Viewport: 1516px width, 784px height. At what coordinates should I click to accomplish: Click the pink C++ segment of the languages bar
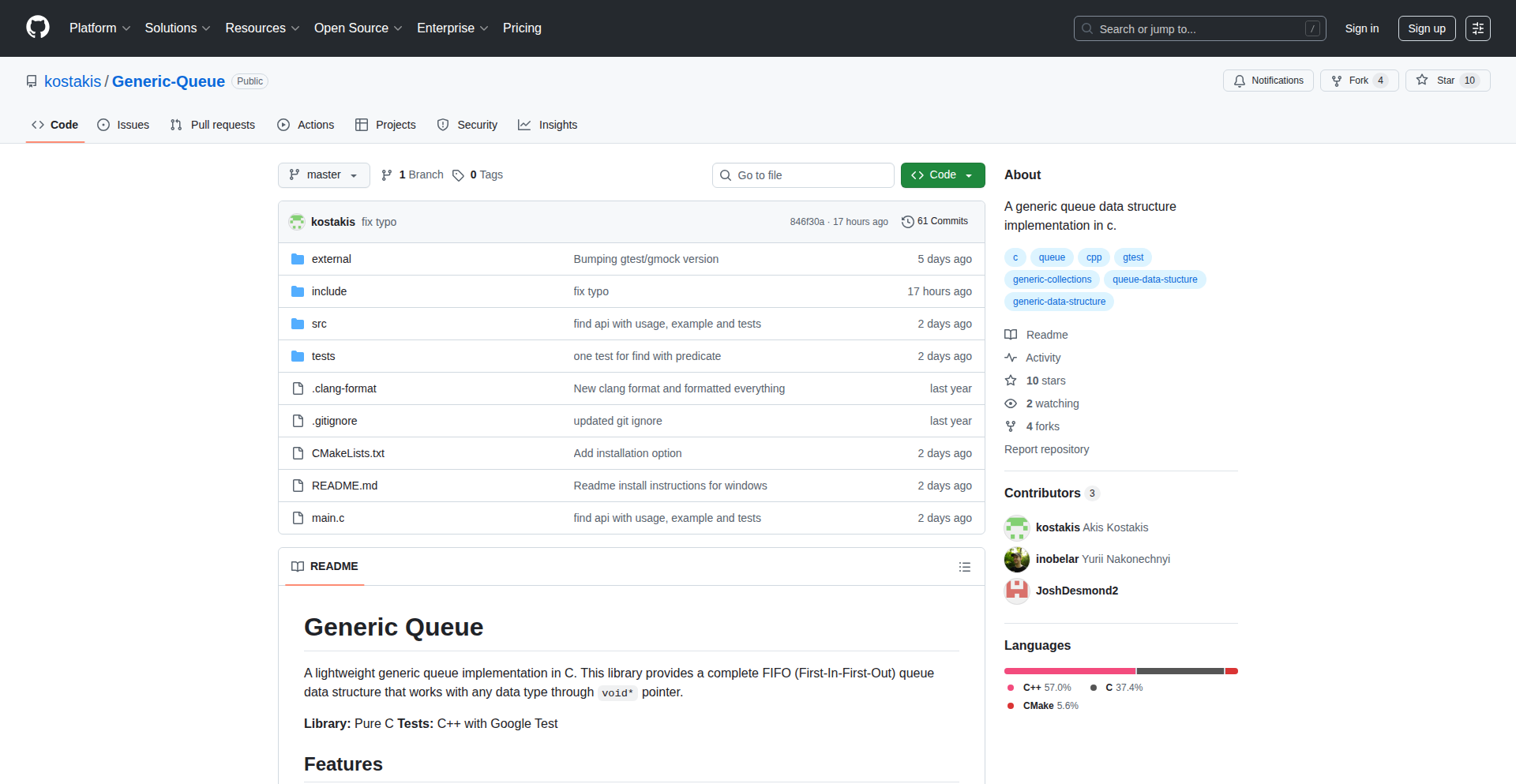click(1070, 671)
